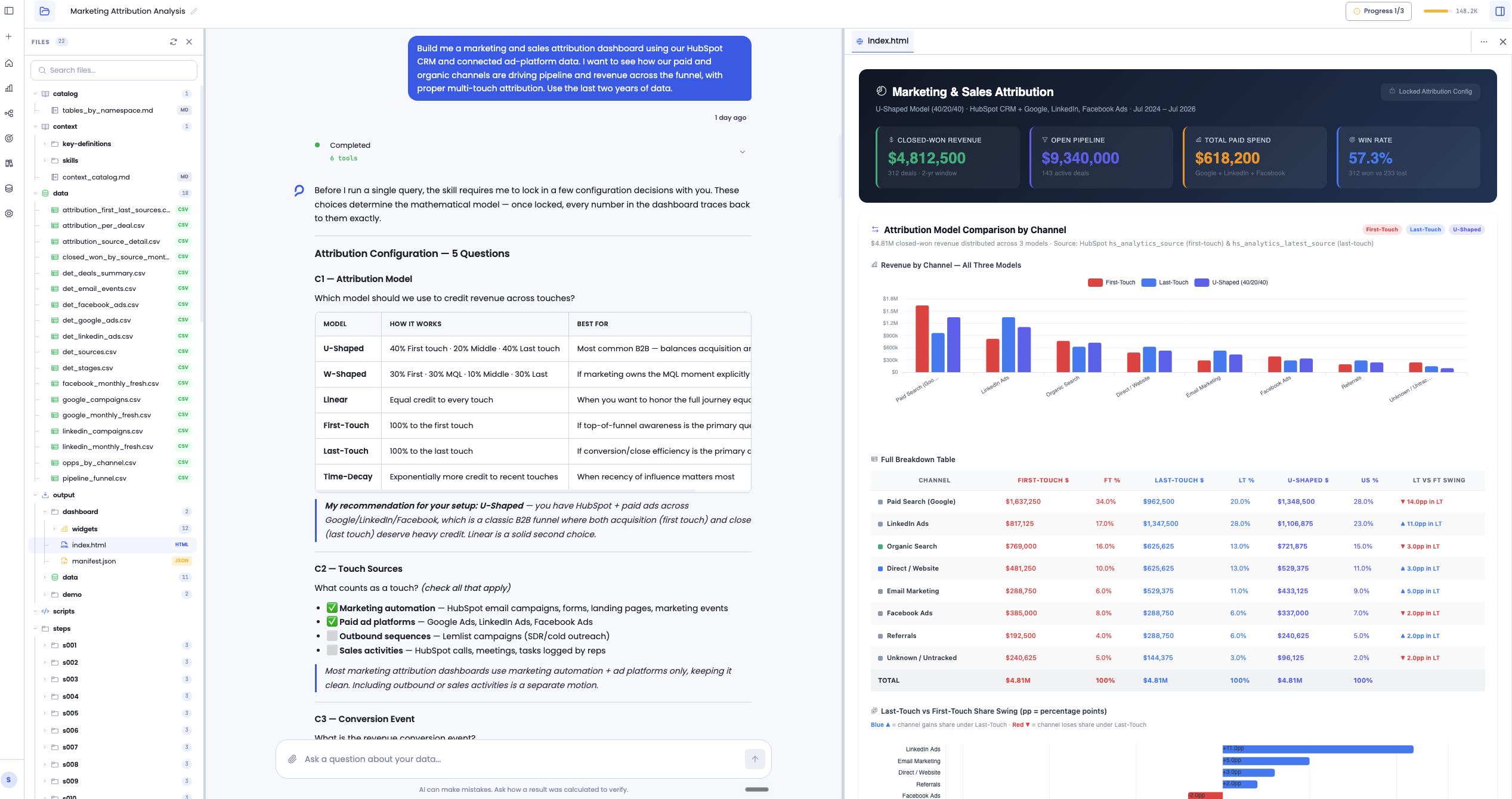Click the U-Shaped model pill
Viewport: 1512px width, 799px height.
point(1467,230)
